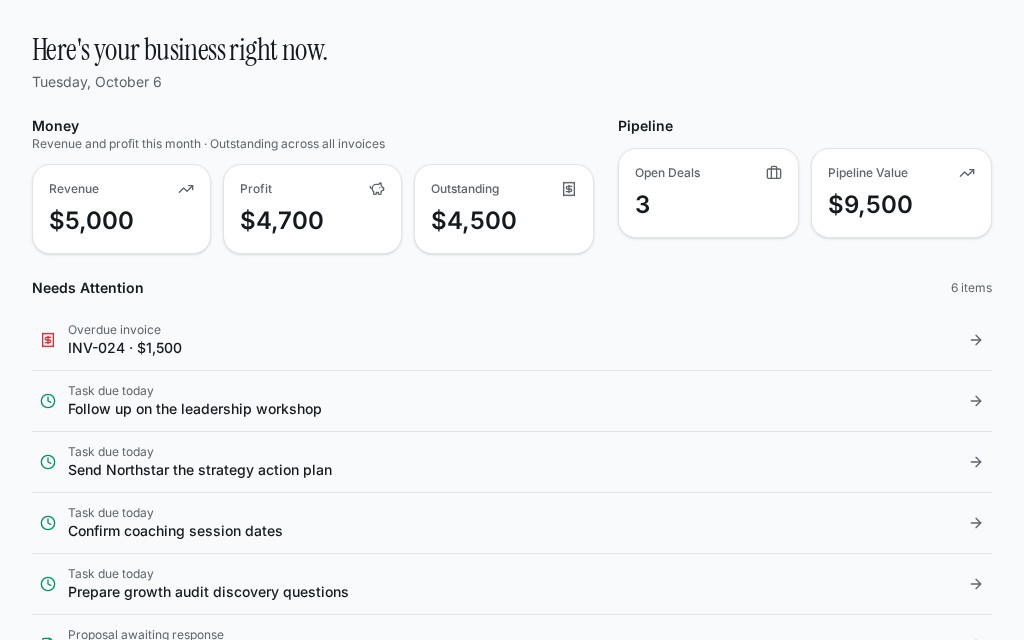Select 'Confirm coaching session dates' row
Screen dimensions: 1024x640
512,523
